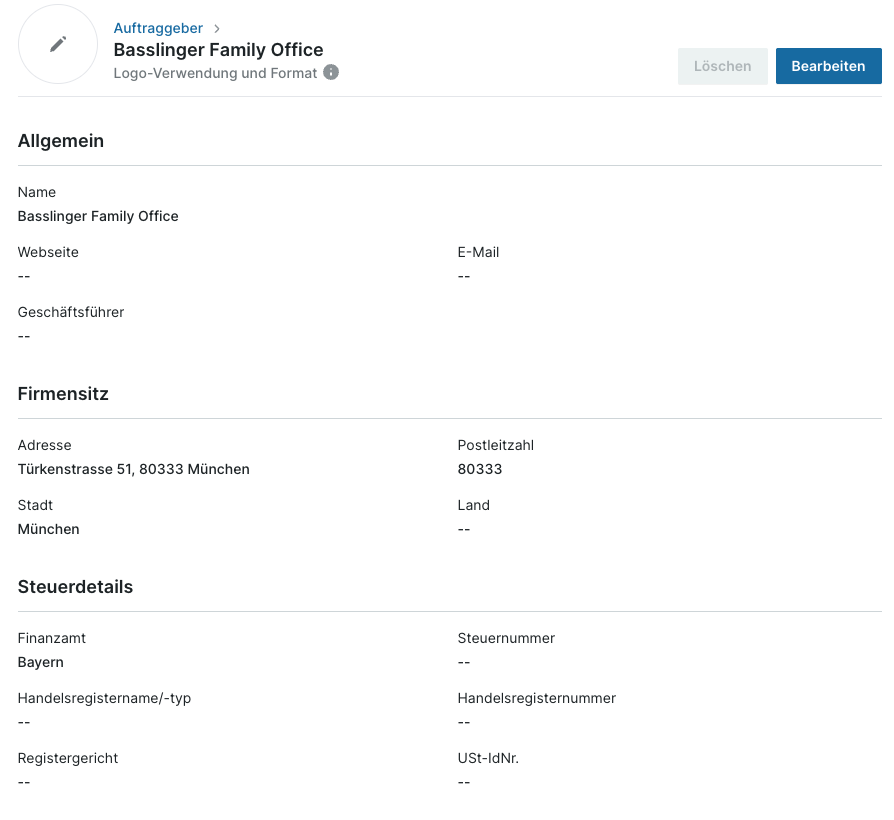Screen dimensions: 894x820
Task: Click the Löschen button
Action: (x=722, y=66)
